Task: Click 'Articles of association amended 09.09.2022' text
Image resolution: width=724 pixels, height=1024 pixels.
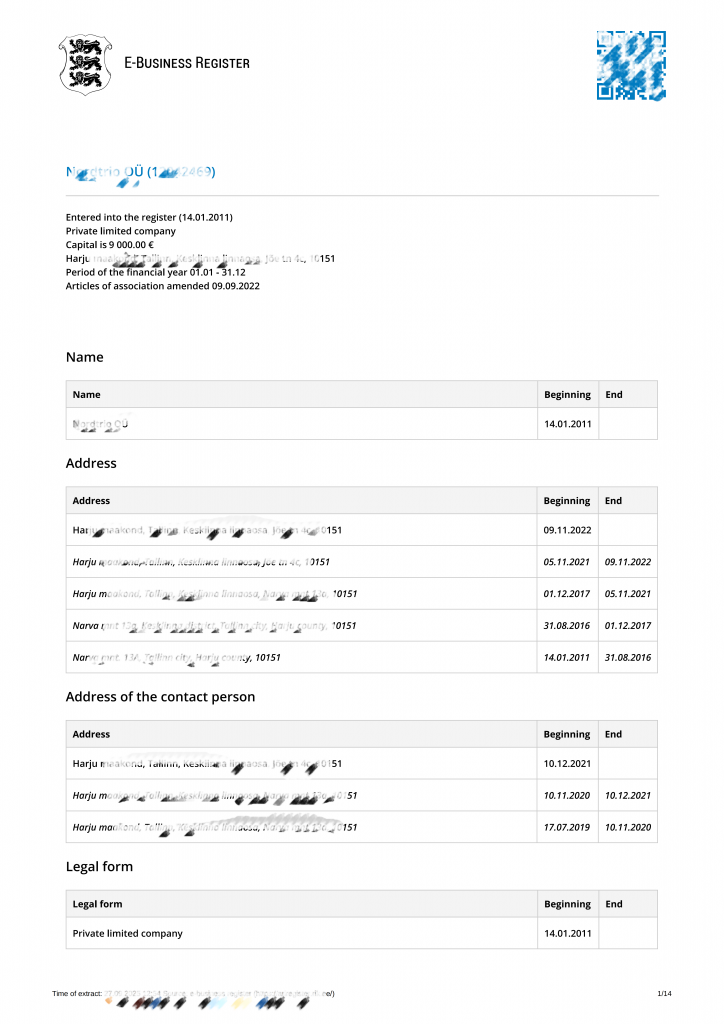Action: tap(163, 286)
